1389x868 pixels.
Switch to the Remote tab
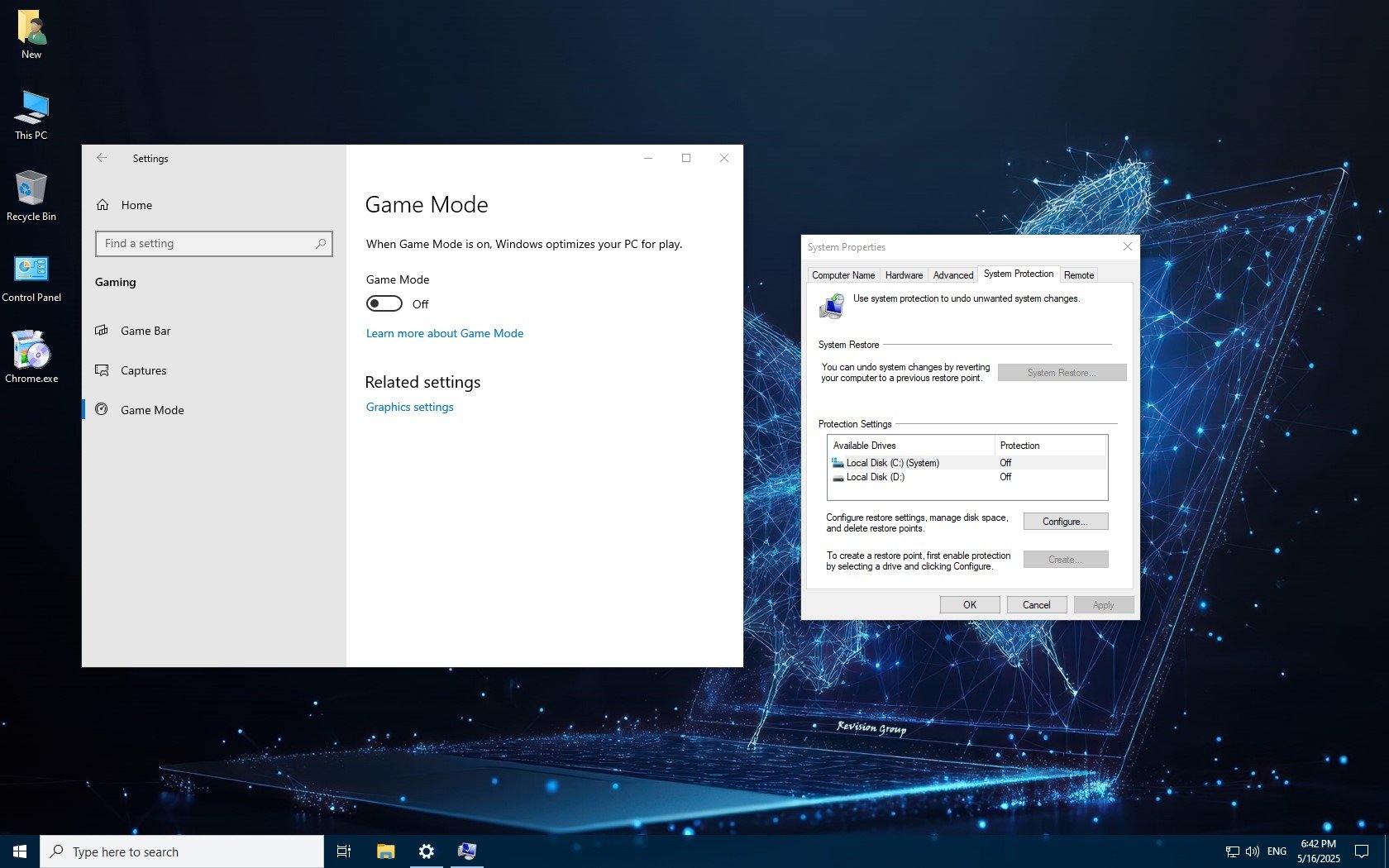point(1078,275)
